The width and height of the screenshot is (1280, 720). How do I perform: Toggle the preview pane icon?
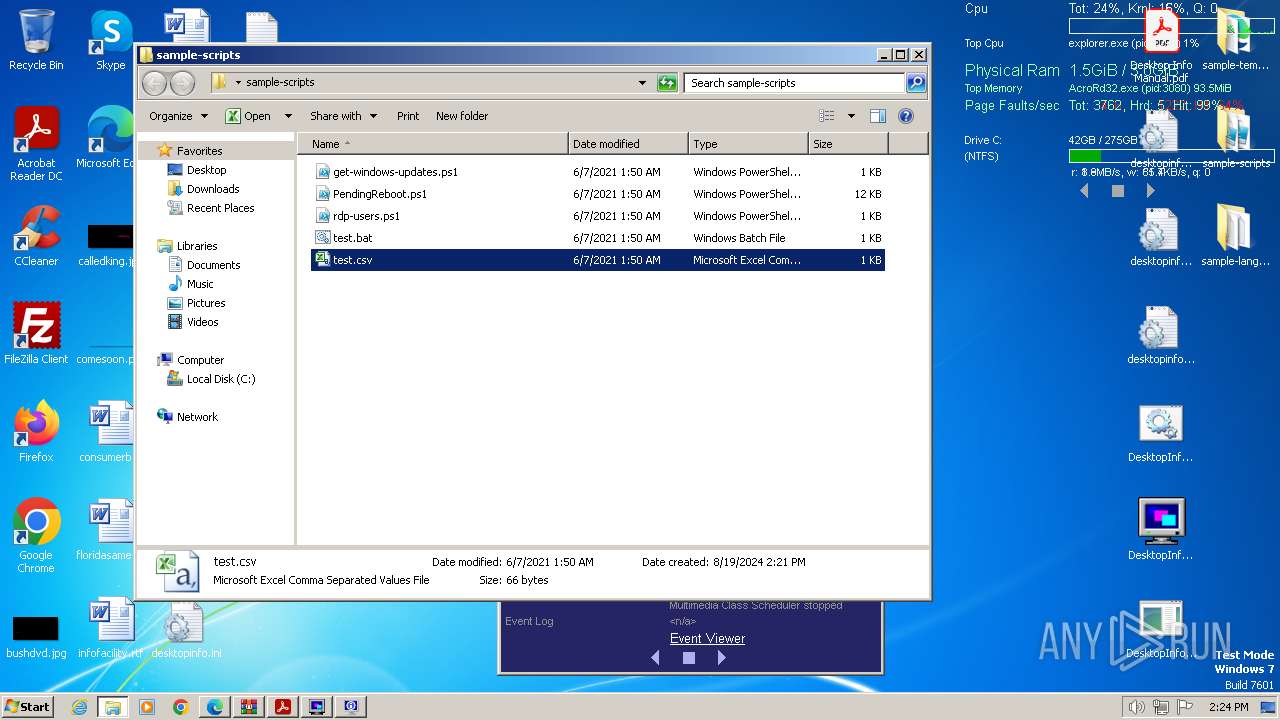(877, 116)
